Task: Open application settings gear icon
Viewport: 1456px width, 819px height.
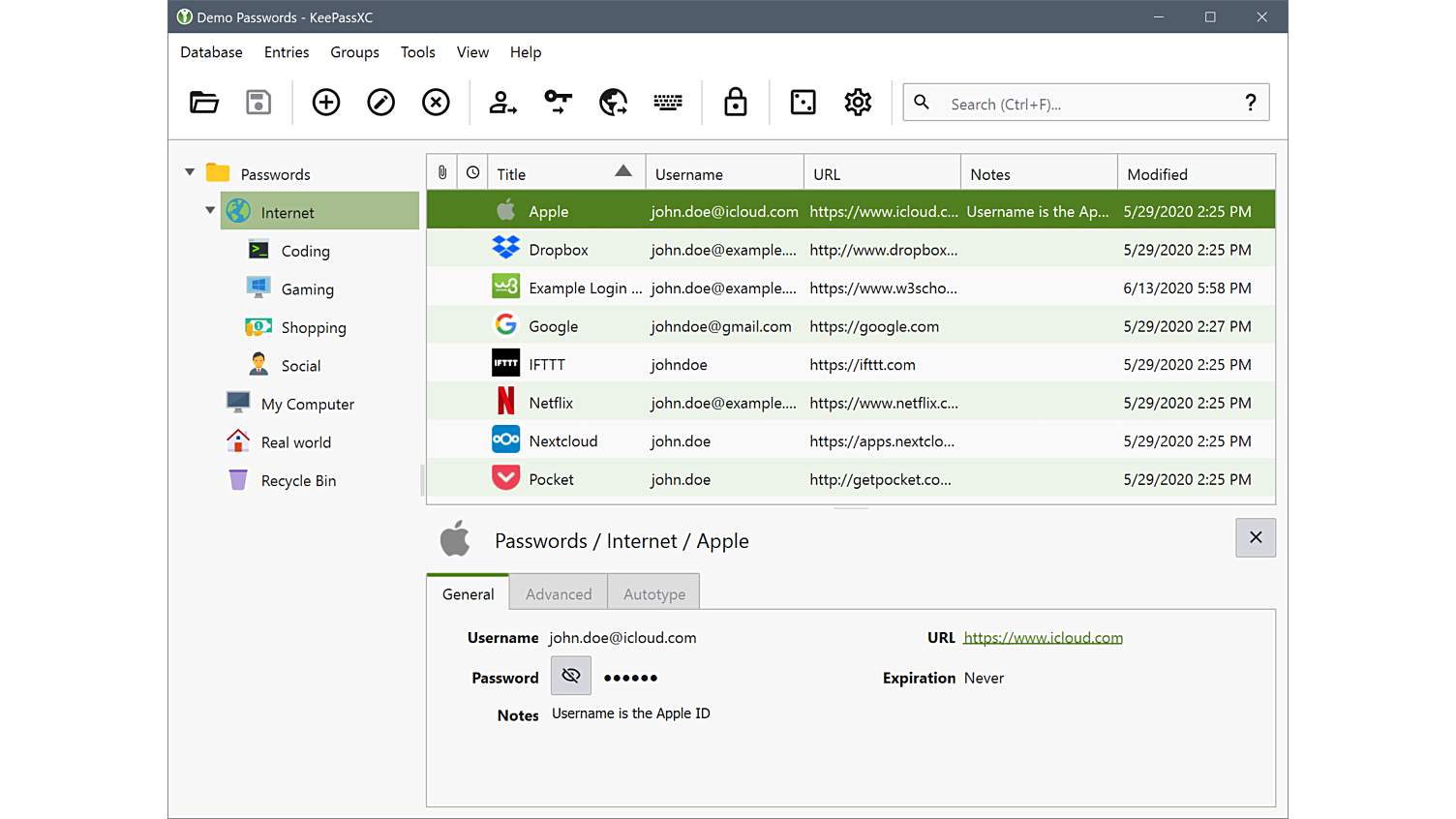Action: 857,102
